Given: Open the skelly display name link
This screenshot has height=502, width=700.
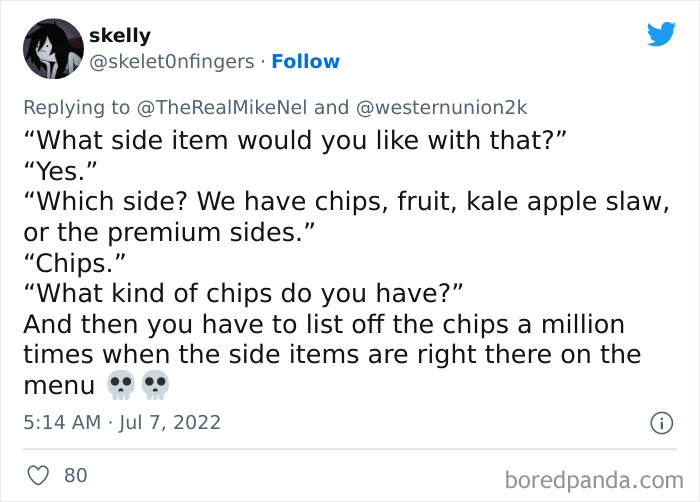Looking at the screenshot, I should 120,36.
